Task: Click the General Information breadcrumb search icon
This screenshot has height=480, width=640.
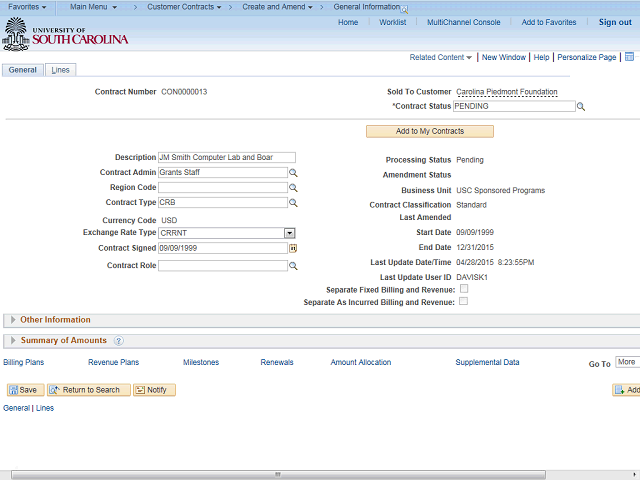Action: (404, 10)
